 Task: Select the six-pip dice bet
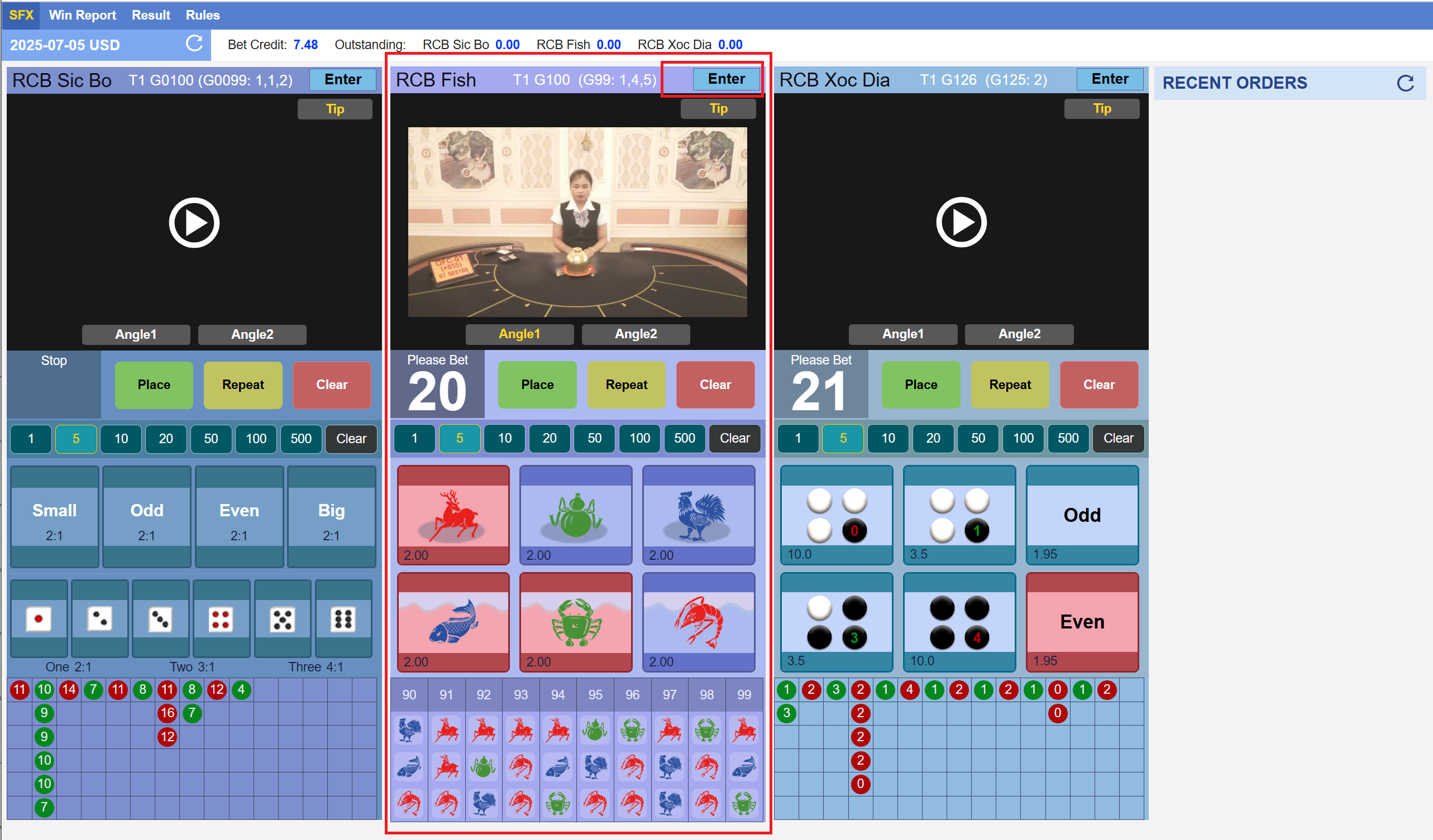point(343,618)
